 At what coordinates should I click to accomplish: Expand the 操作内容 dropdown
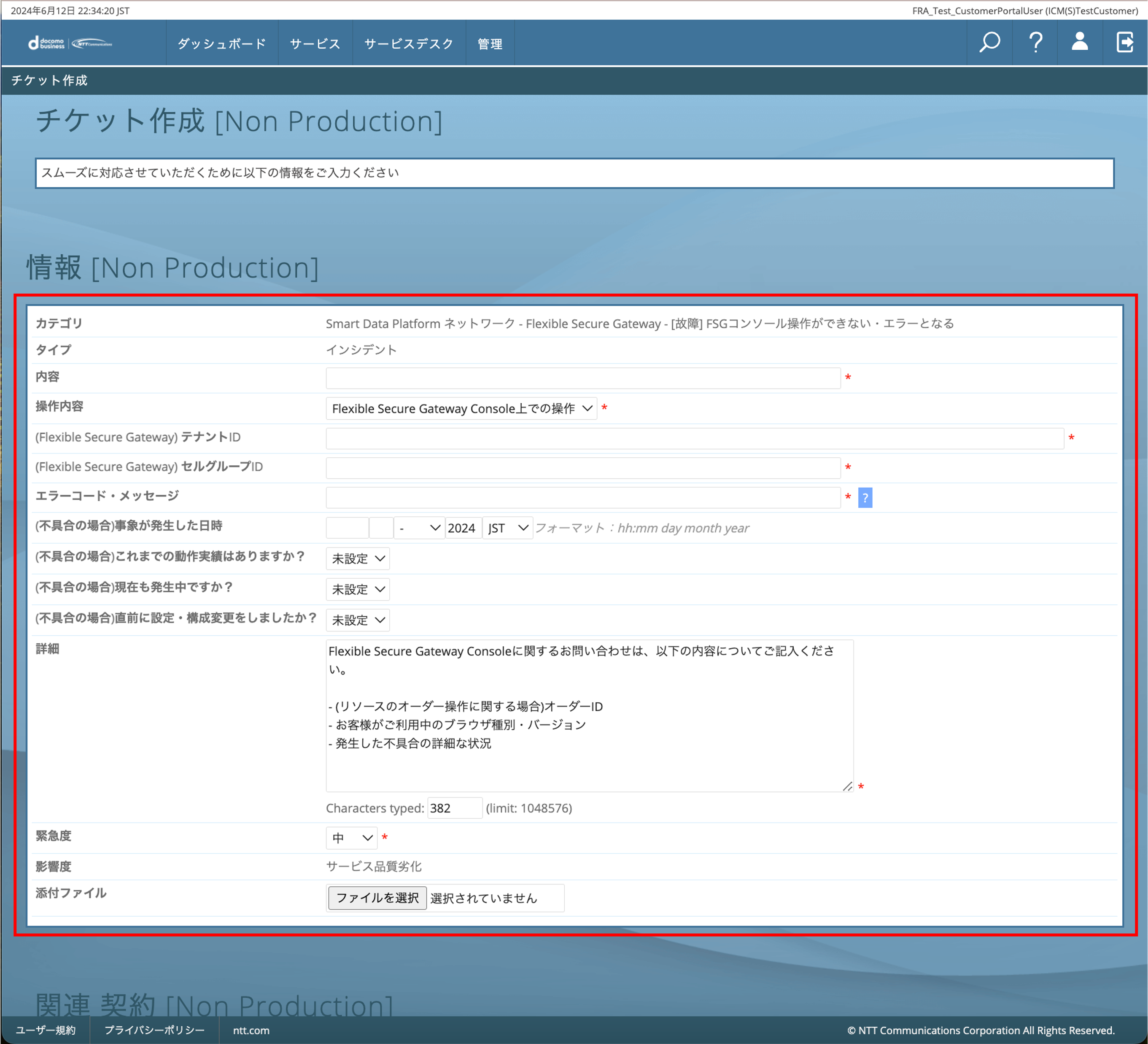(x=461, y=408)
